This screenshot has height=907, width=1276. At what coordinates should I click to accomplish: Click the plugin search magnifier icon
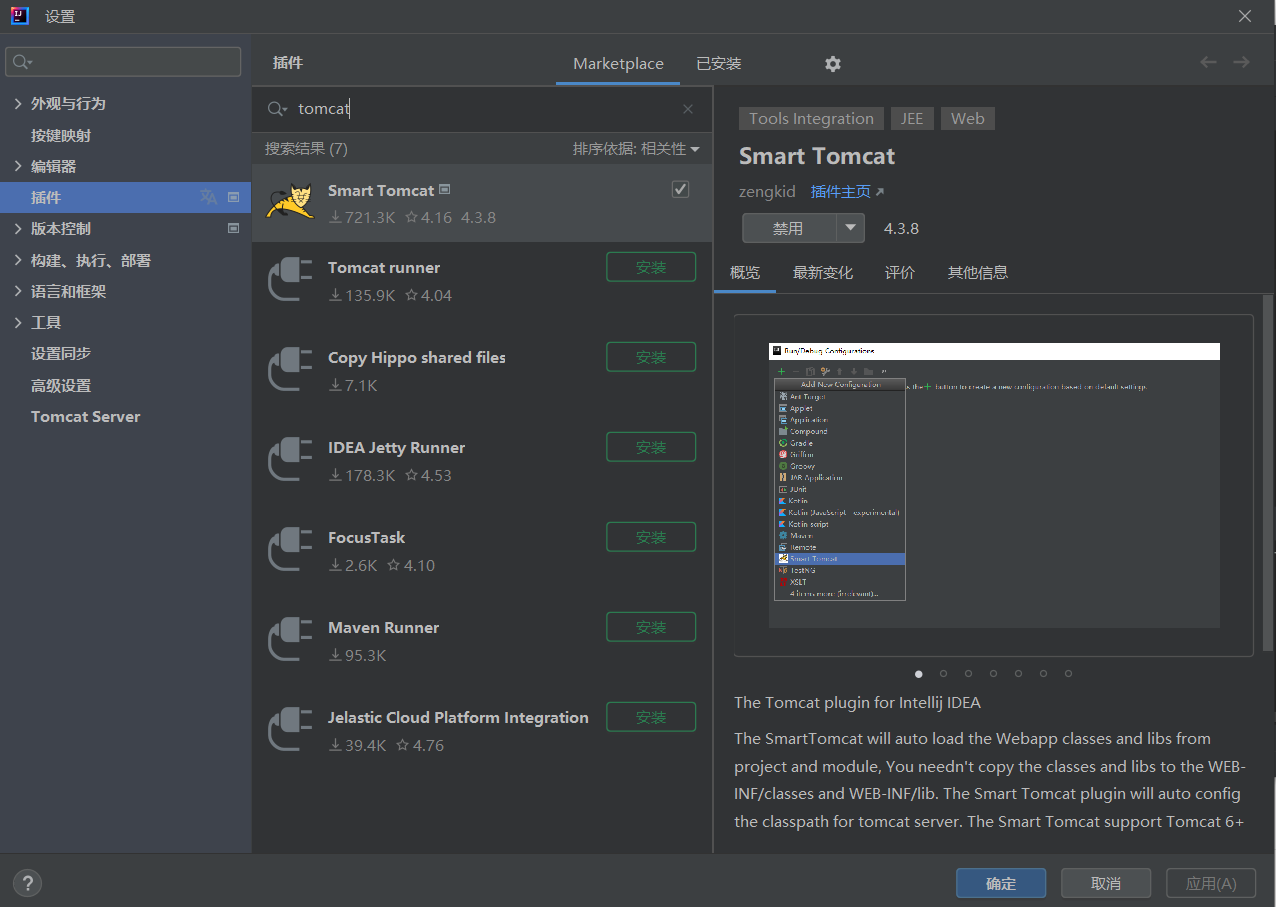tap(277, 109)
